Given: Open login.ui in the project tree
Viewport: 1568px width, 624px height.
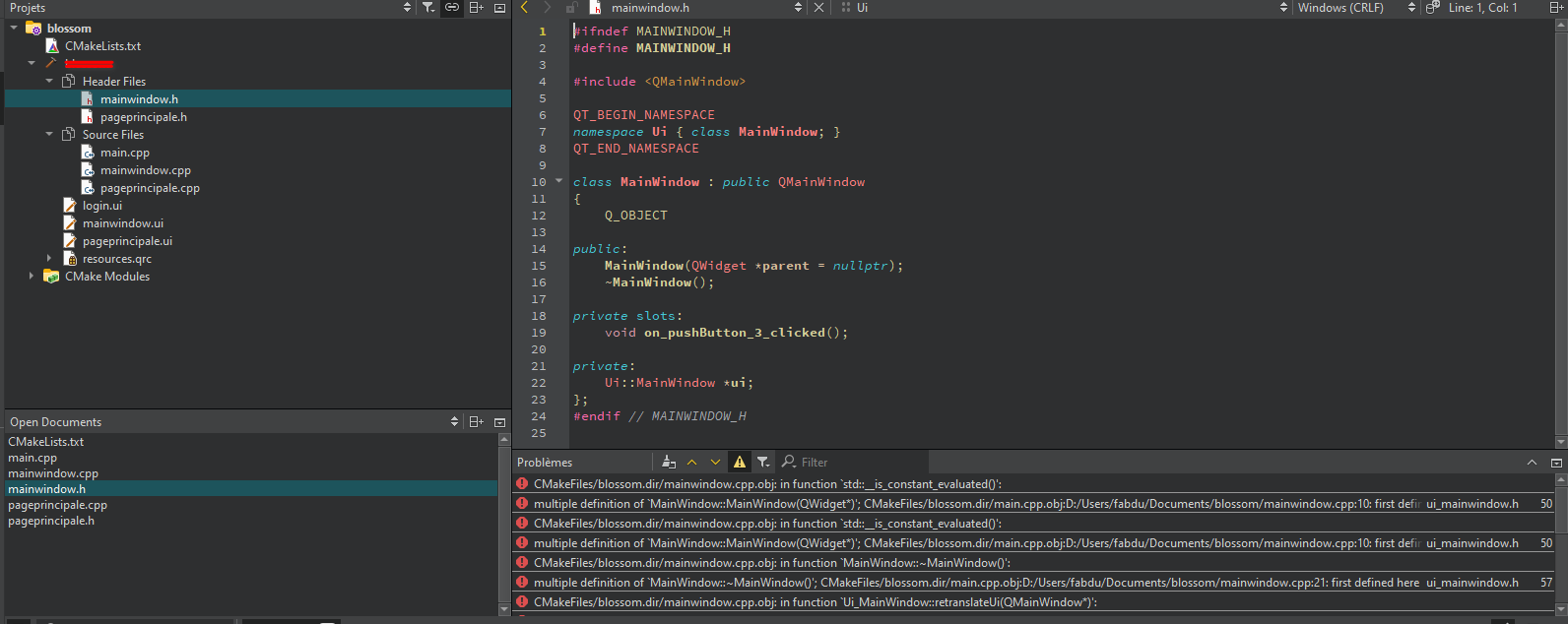Looking at the screenshot, I should [102, 206].
